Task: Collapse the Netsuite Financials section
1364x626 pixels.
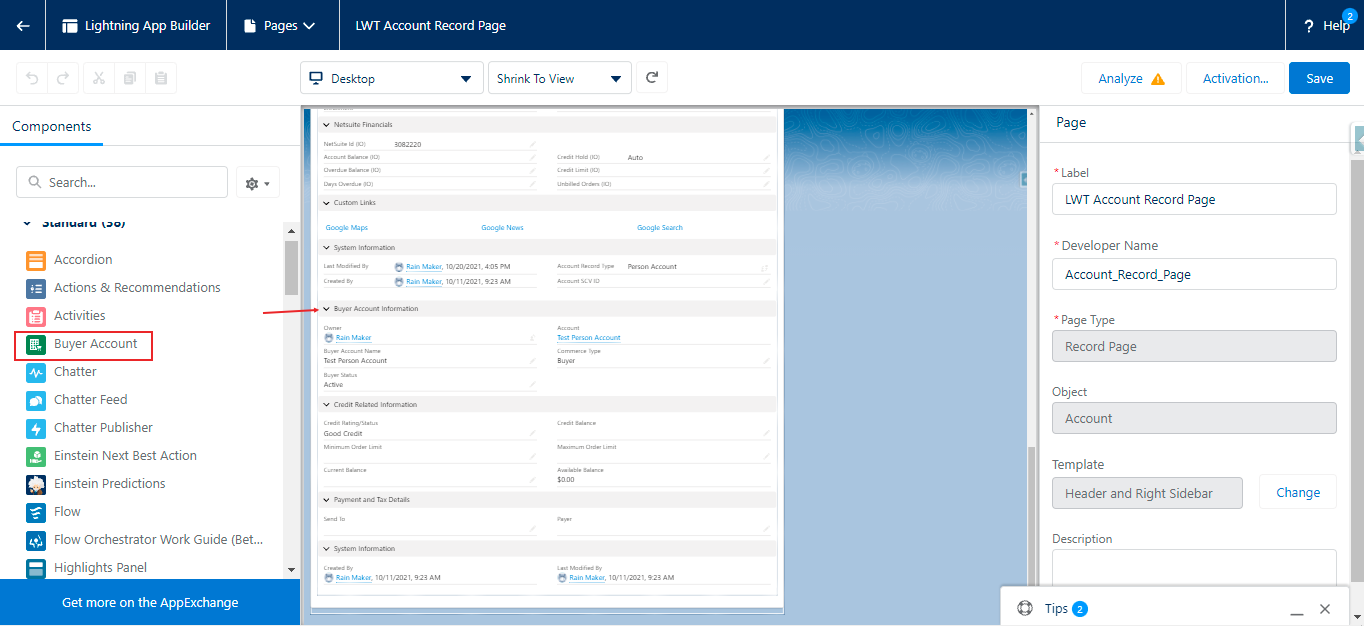Action: 325,125
